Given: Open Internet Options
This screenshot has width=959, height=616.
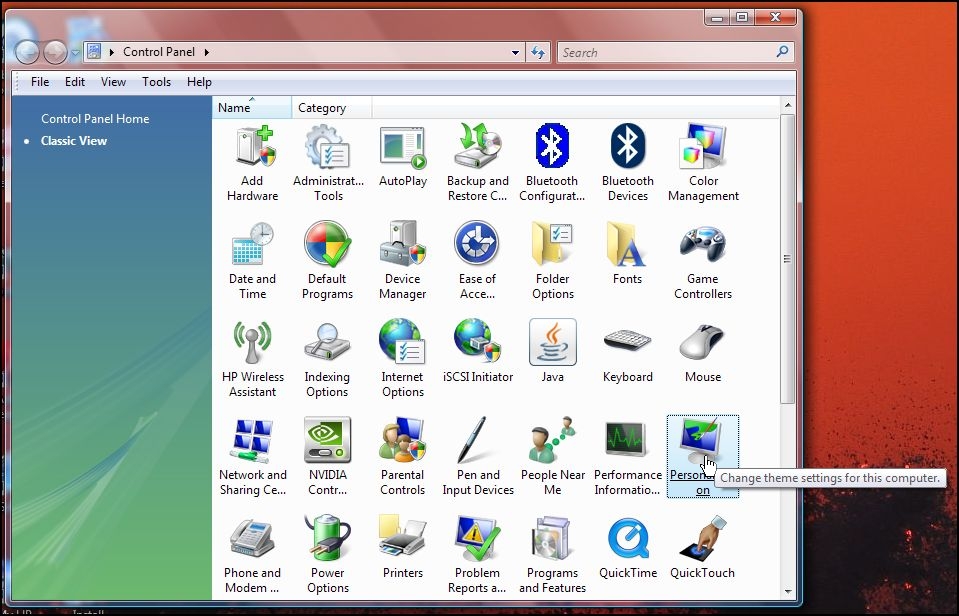Looking at the screenshot, I should [x=402, y=359].
